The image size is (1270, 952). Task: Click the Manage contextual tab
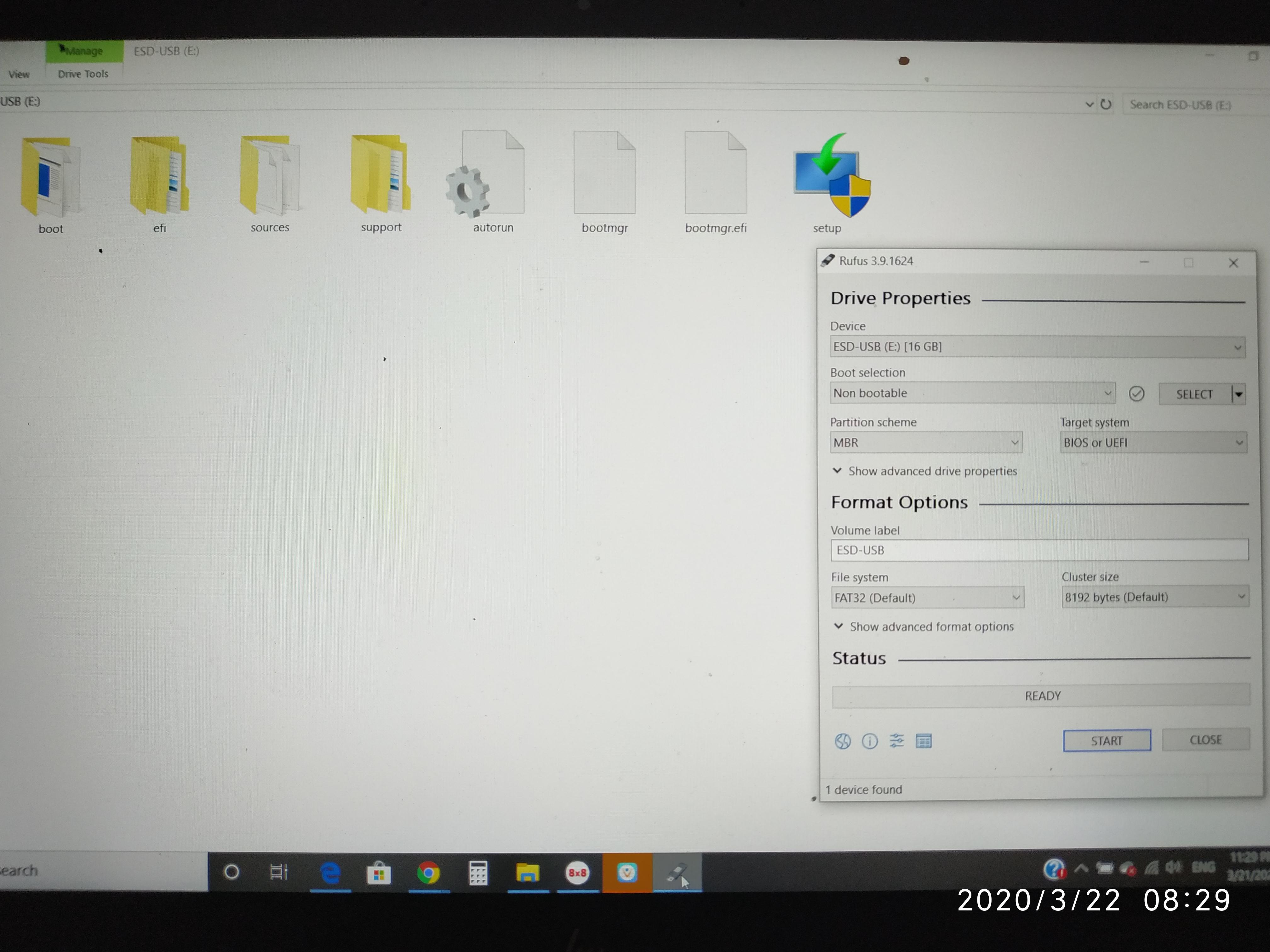[x=84, y=51]
